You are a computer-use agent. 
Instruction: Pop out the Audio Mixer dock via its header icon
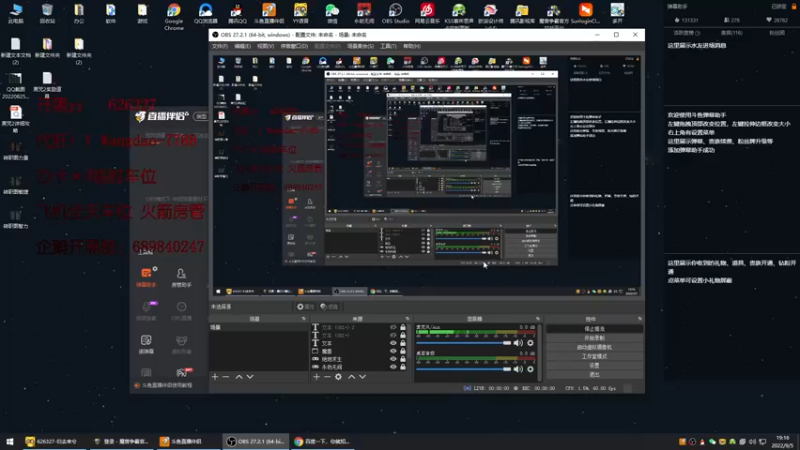click(x=538, y=319)
